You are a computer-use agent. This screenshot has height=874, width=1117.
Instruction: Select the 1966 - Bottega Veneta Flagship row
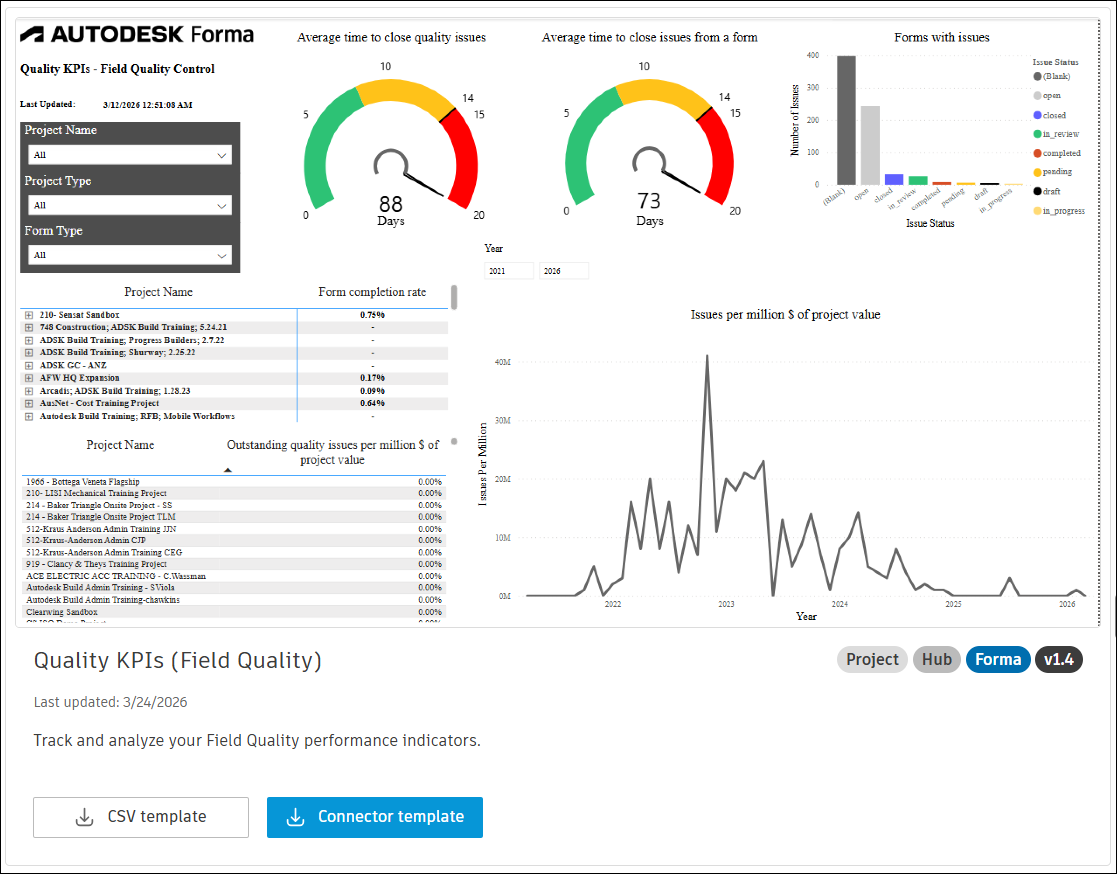234,482
